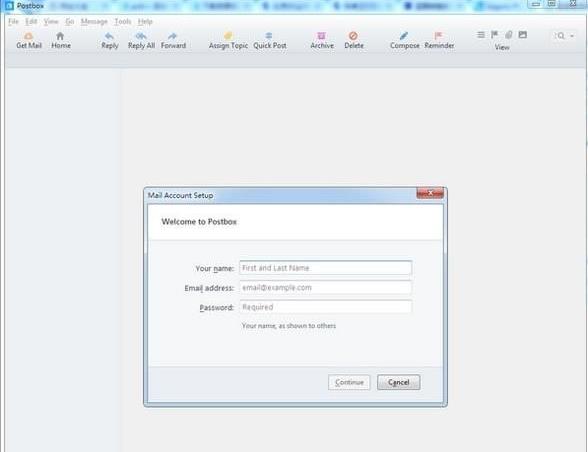Select the Reply All icon
The width and height of the screenshot is (588, 452).
pyautogui.click(x=141, y=36)
